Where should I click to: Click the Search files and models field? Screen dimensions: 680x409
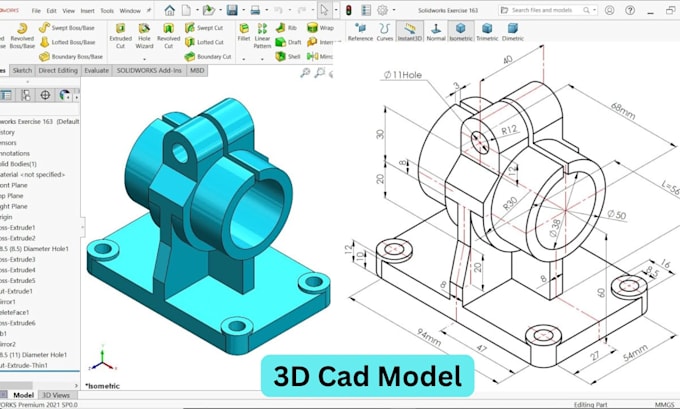click(x=548, y=10)
